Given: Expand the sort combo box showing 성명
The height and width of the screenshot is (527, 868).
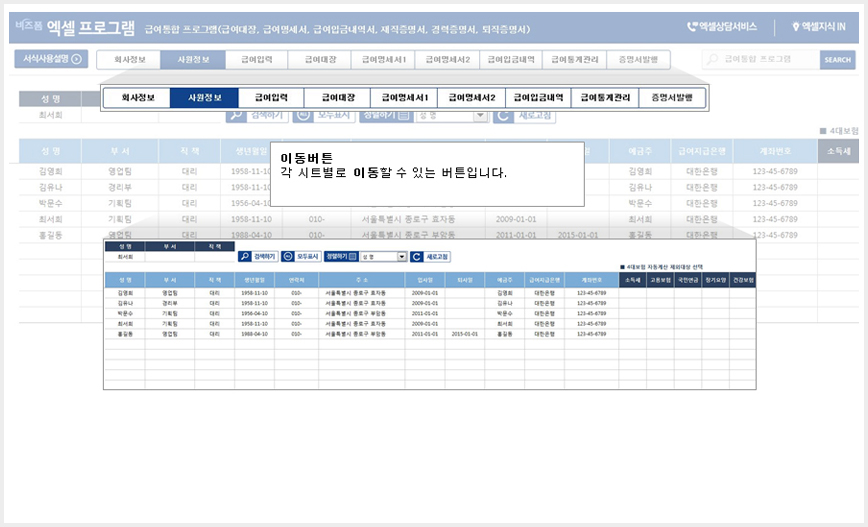Looking at the screenshot, I should coord(383,257).
